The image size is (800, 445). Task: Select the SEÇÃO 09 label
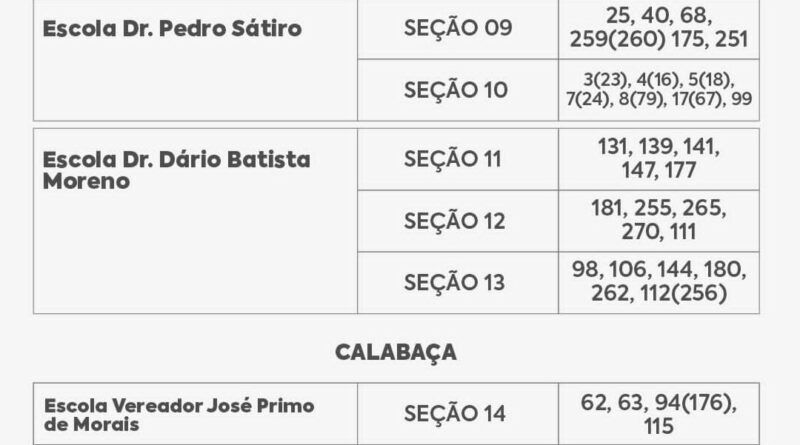click(457, 28)
